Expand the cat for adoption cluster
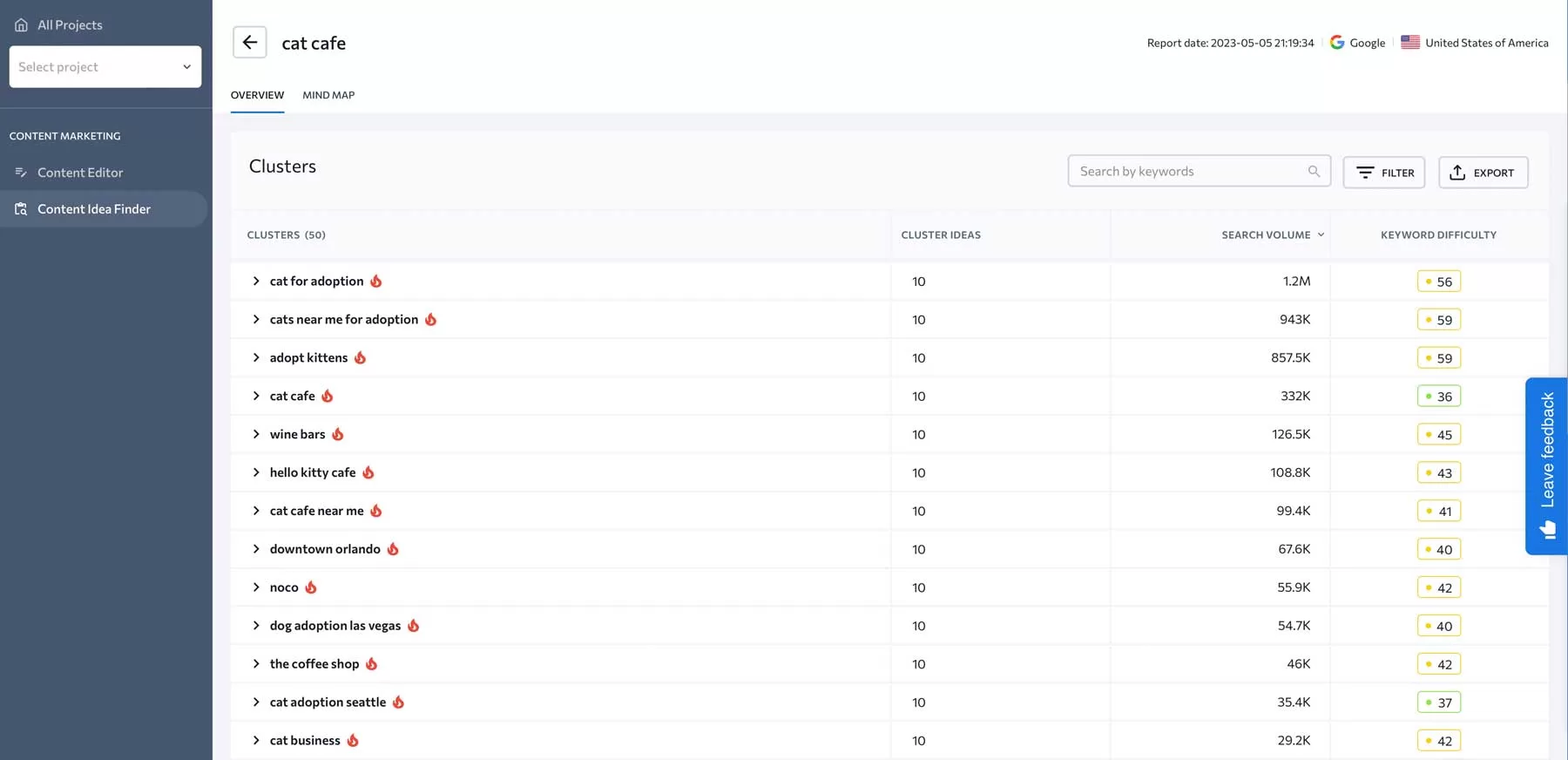 tap(256, 281)
